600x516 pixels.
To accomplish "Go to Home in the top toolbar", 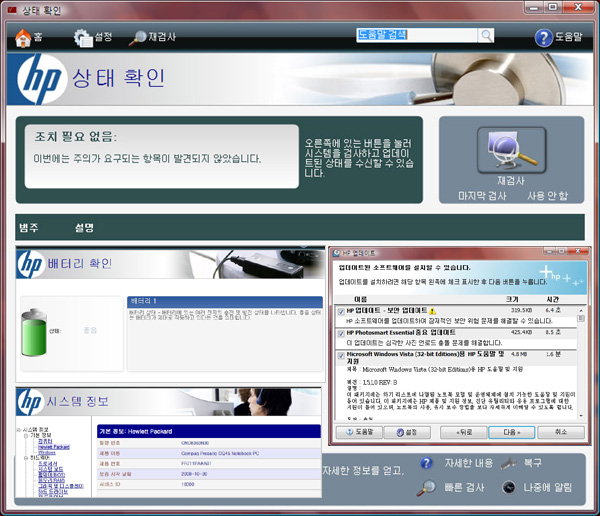I will point(28,38).
